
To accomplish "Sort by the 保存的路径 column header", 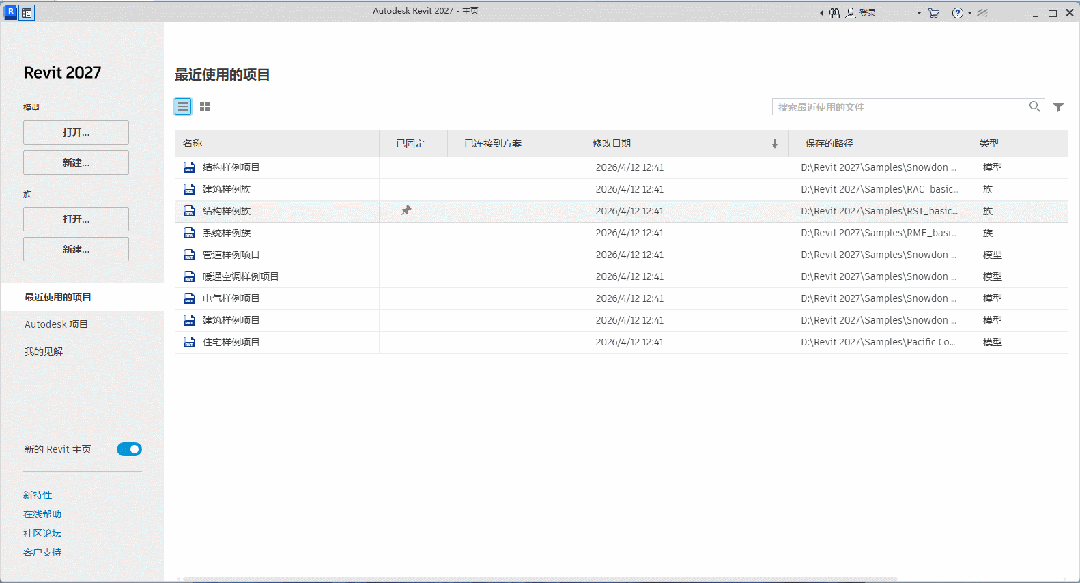I will [829, 143].
